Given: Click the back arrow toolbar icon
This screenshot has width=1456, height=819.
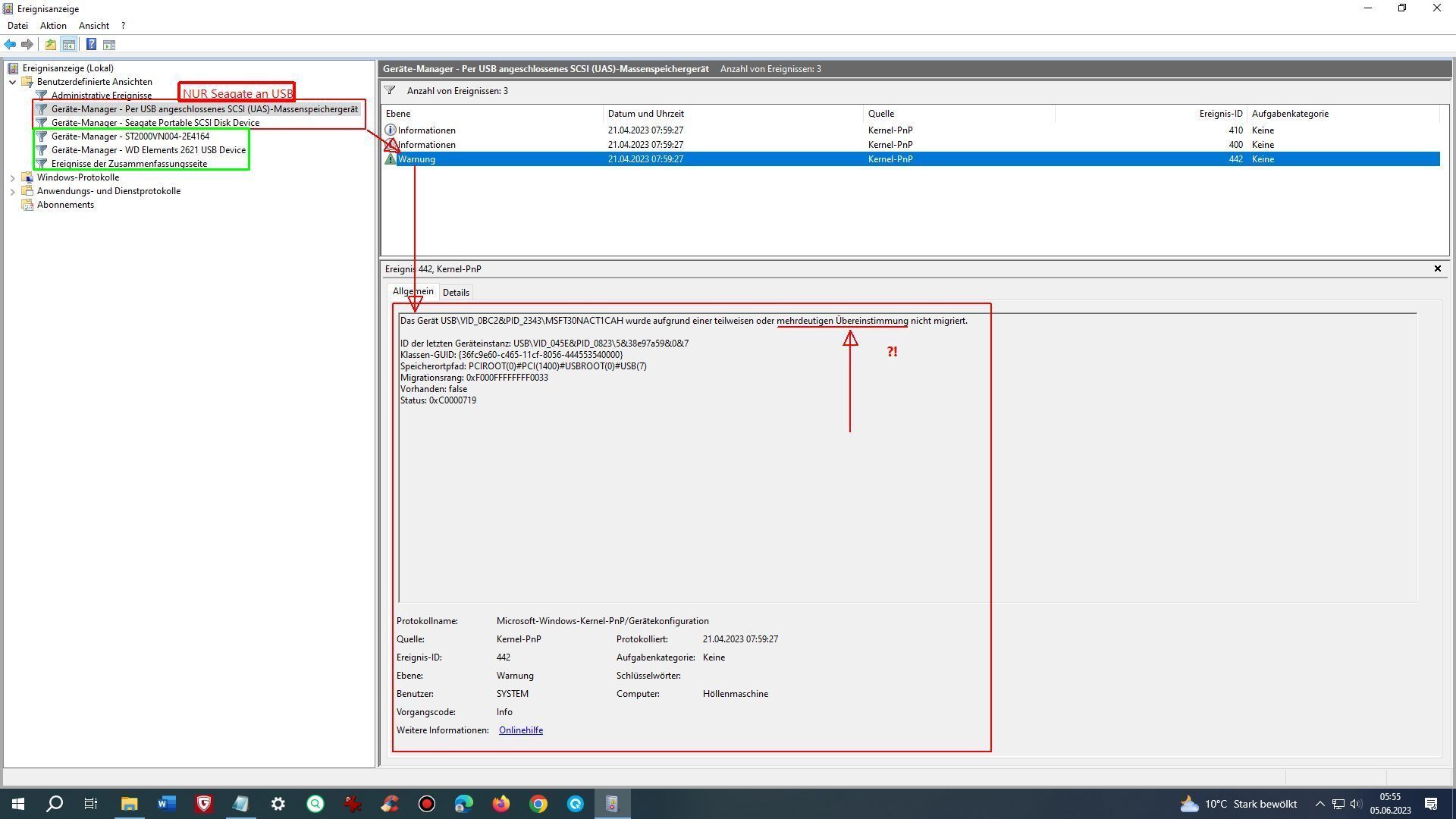Looking at the screenshot, I should point(10,45).
